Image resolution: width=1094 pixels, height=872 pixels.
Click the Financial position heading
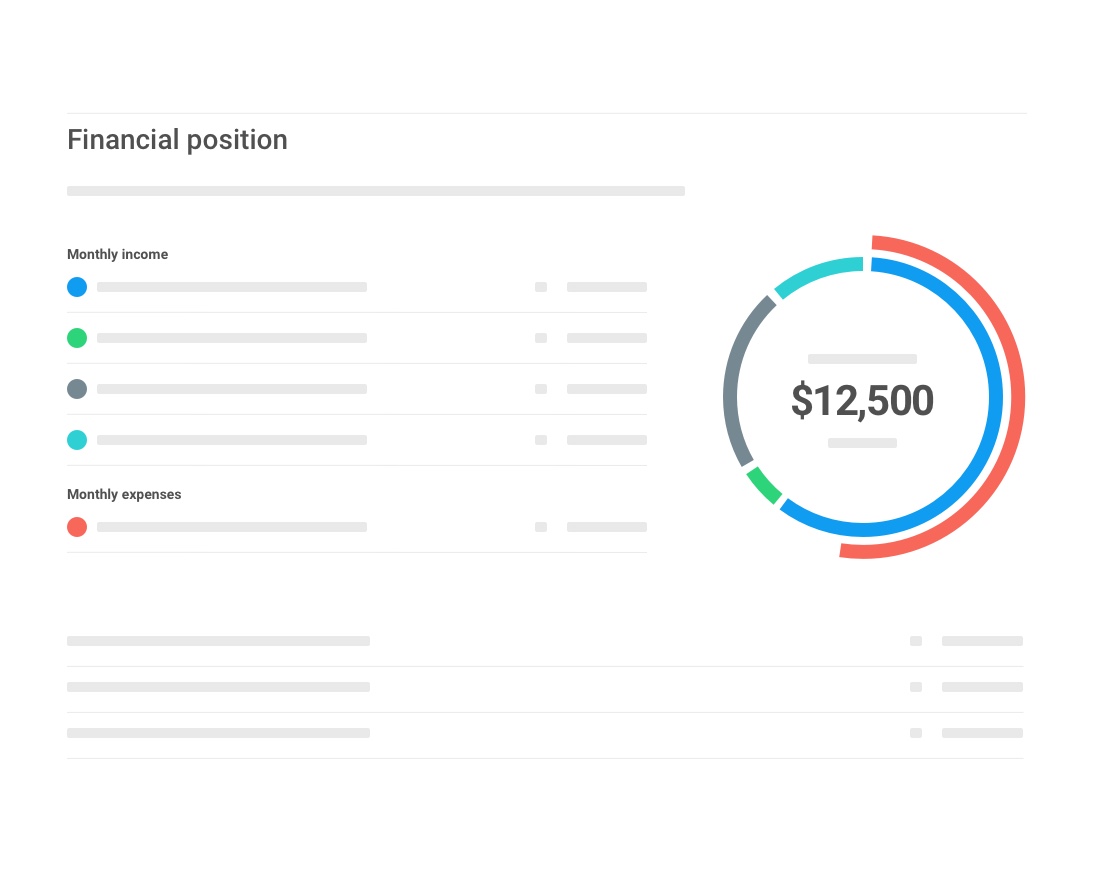coord(177,140)
